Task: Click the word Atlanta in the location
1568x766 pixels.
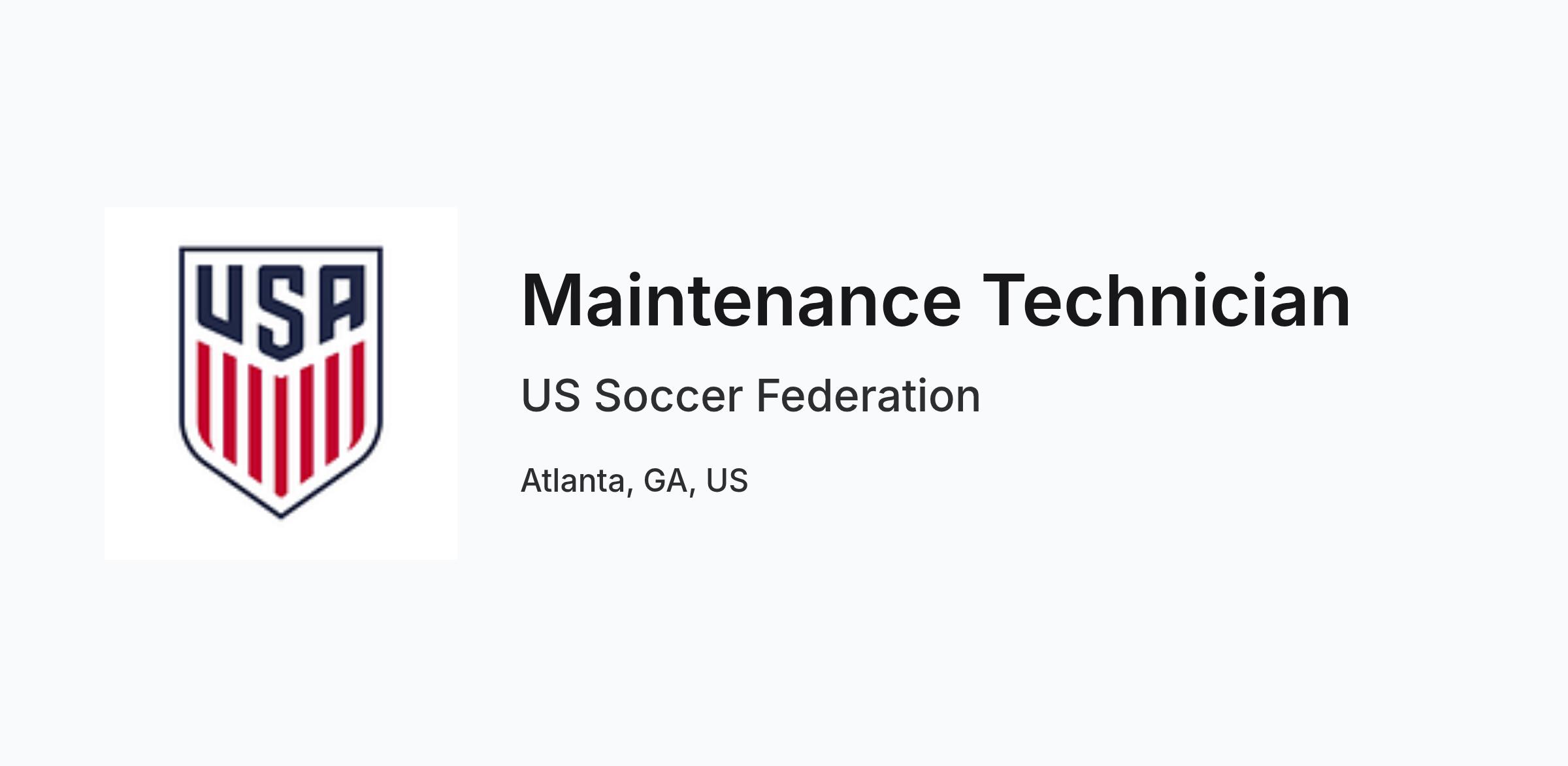Action: [x=573, y=481]
